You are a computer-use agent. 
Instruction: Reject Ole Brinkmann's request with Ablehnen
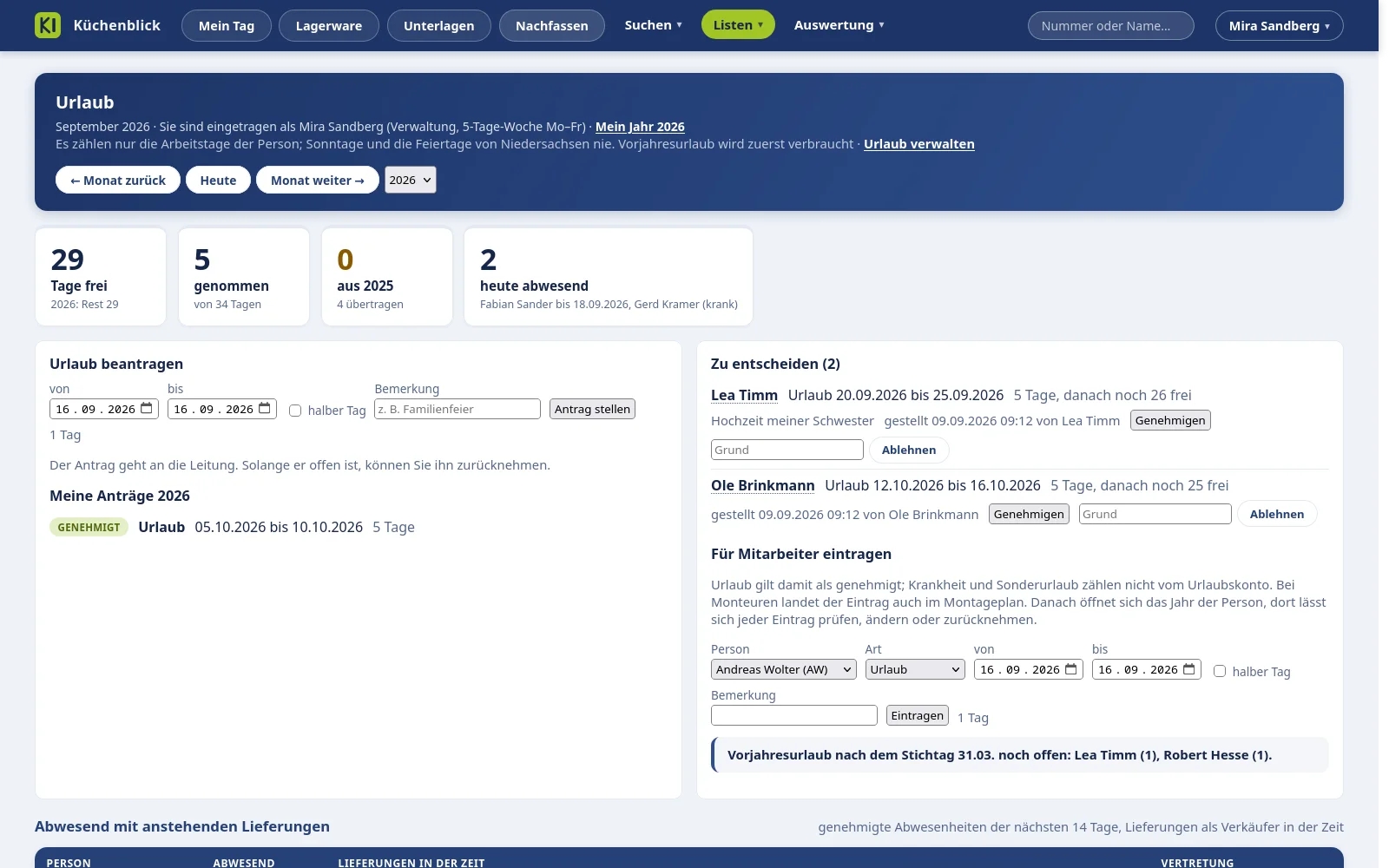[1277, 514]
